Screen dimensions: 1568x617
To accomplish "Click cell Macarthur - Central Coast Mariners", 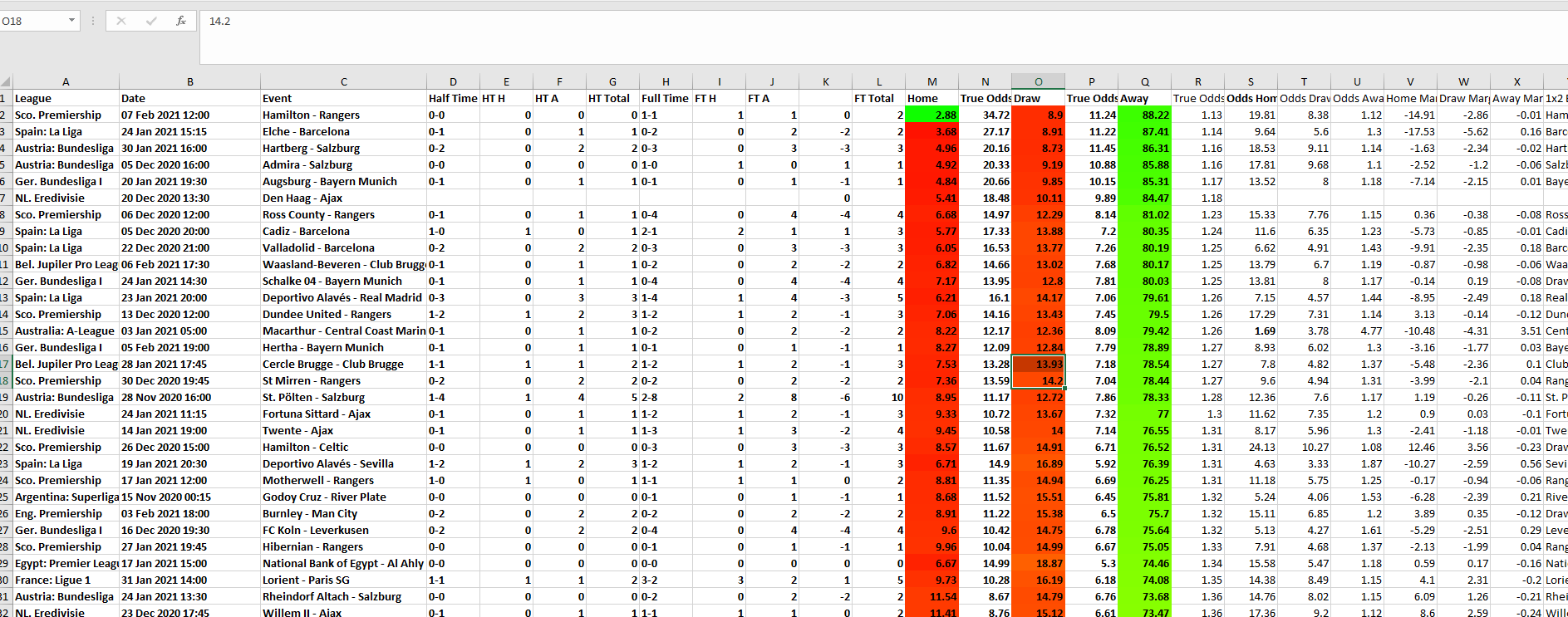I will point(343,331).
